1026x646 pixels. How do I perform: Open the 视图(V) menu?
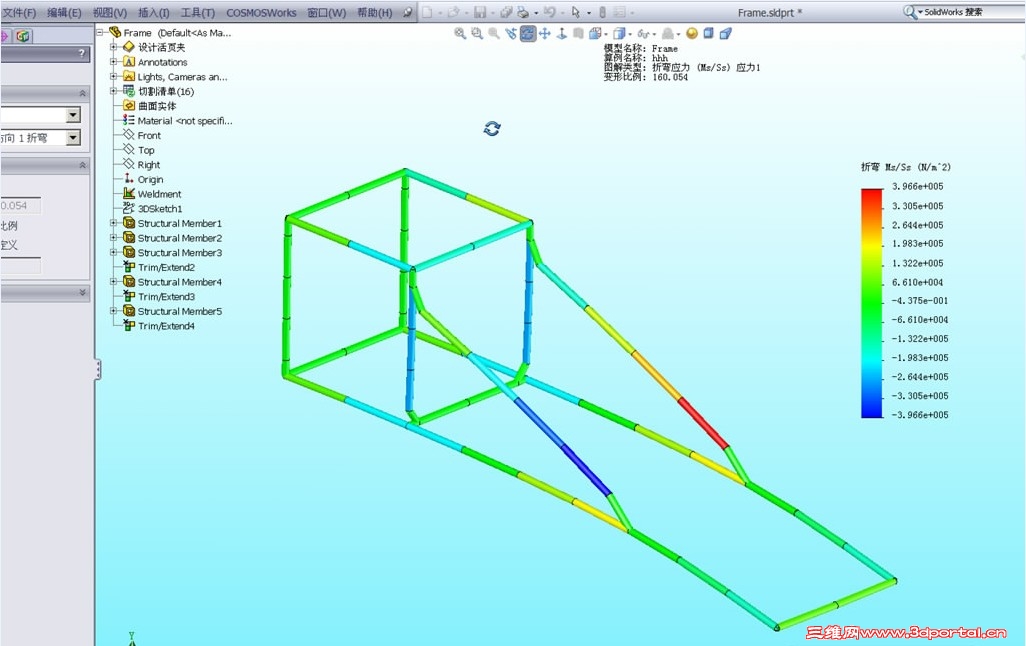point(109,12)
